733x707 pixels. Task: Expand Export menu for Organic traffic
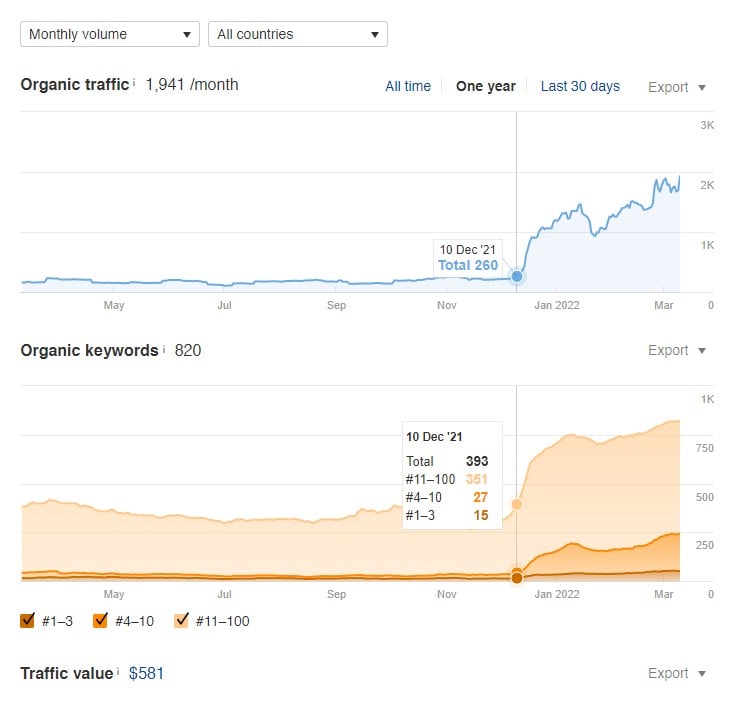click(677, 87)
